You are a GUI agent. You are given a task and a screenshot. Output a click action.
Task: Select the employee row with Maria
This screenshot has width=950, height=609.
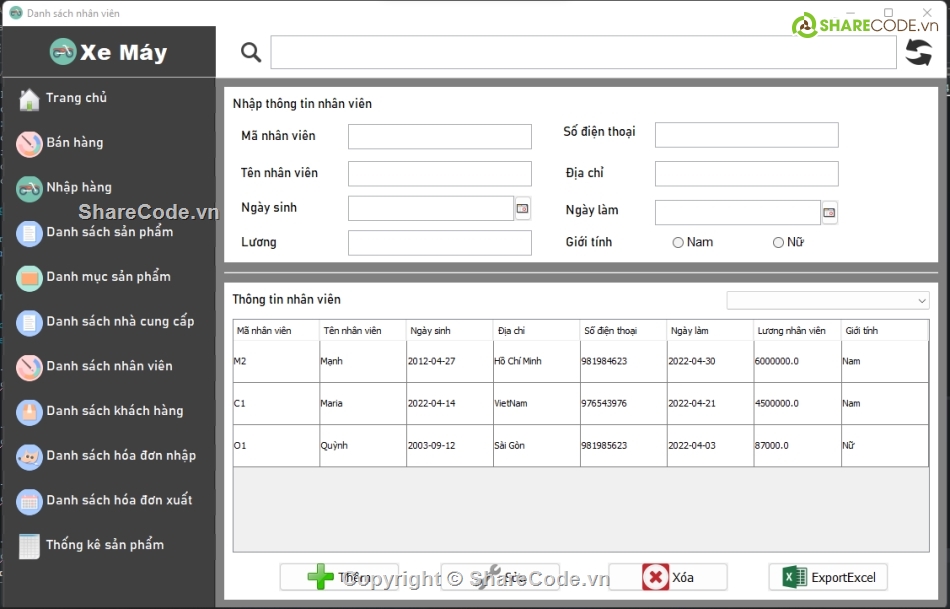pos(580,404)
